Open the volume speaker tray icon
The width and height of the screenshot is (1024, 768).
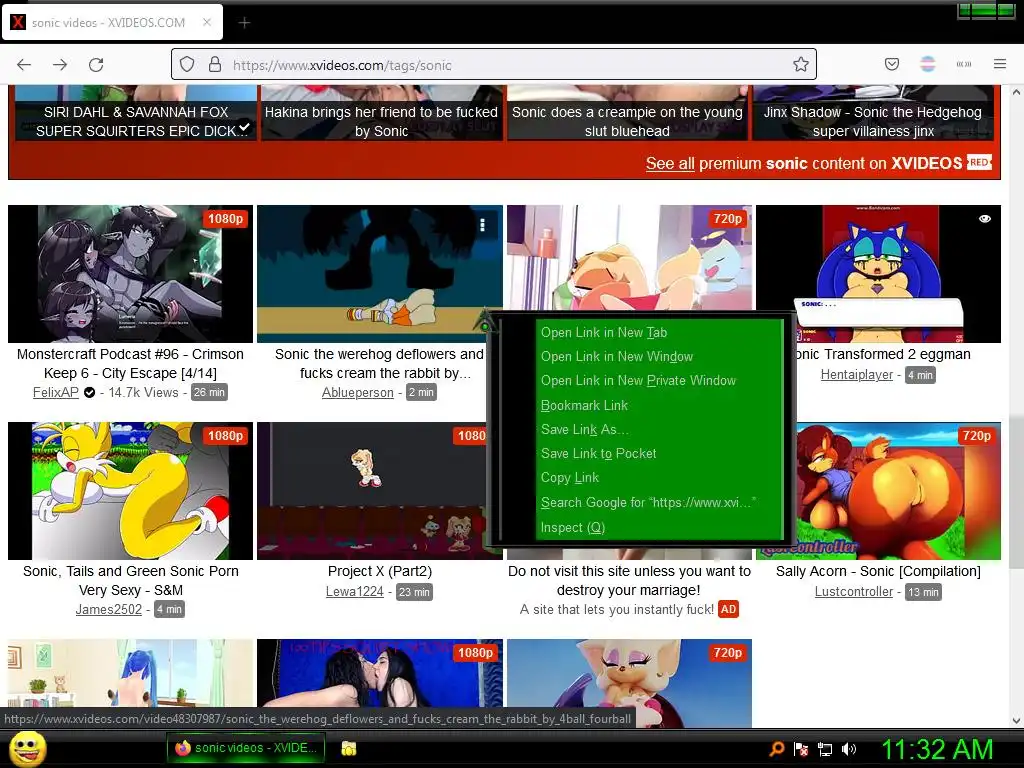pyautogui.click(x=848, y=749)
